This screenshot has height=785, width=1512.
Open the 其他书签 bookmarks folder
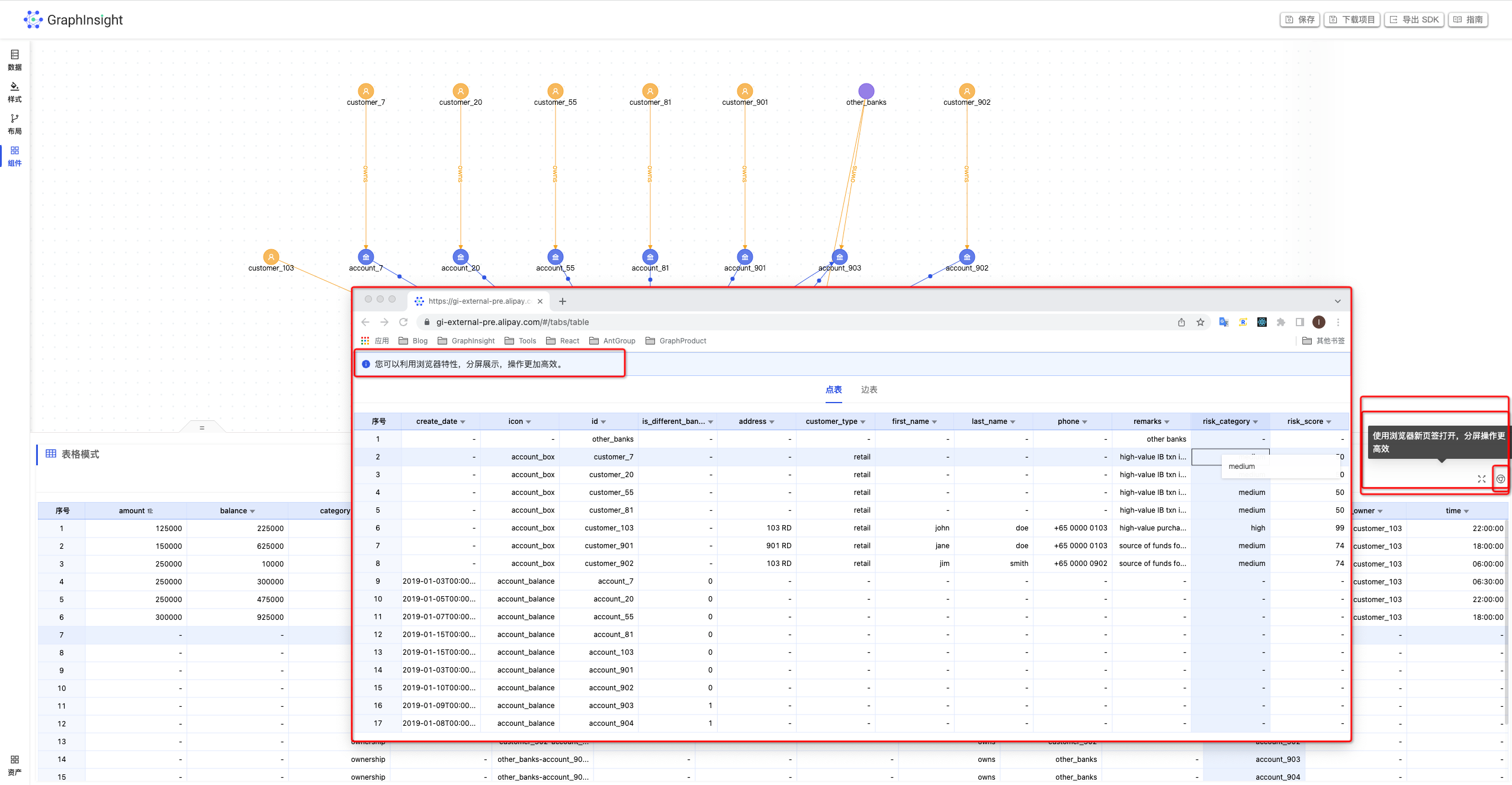coord(1324,341)
